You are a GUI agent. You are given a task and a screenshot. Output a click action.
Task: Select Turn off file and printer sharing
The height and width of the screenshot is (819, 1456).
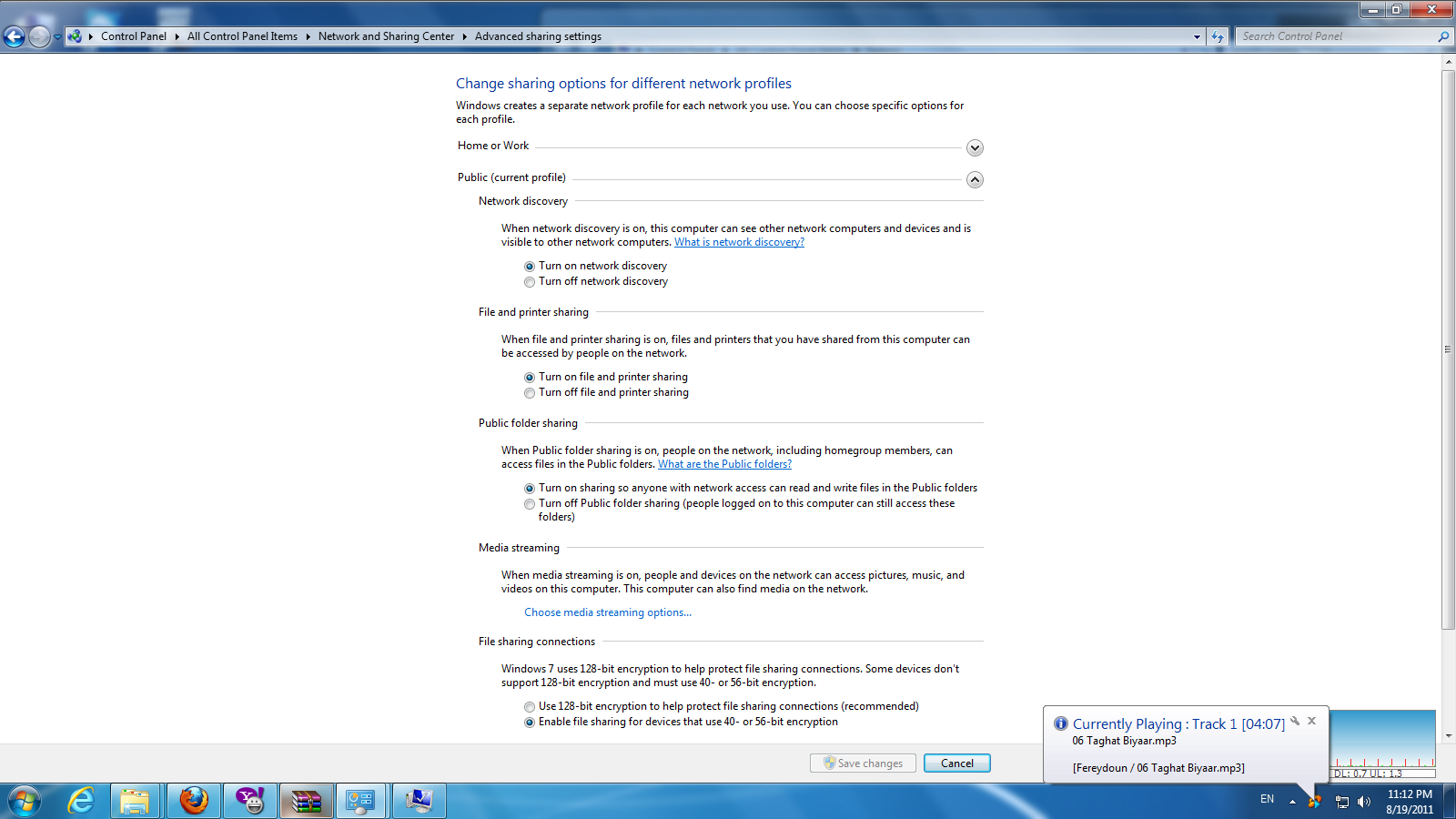pos(530,393)
